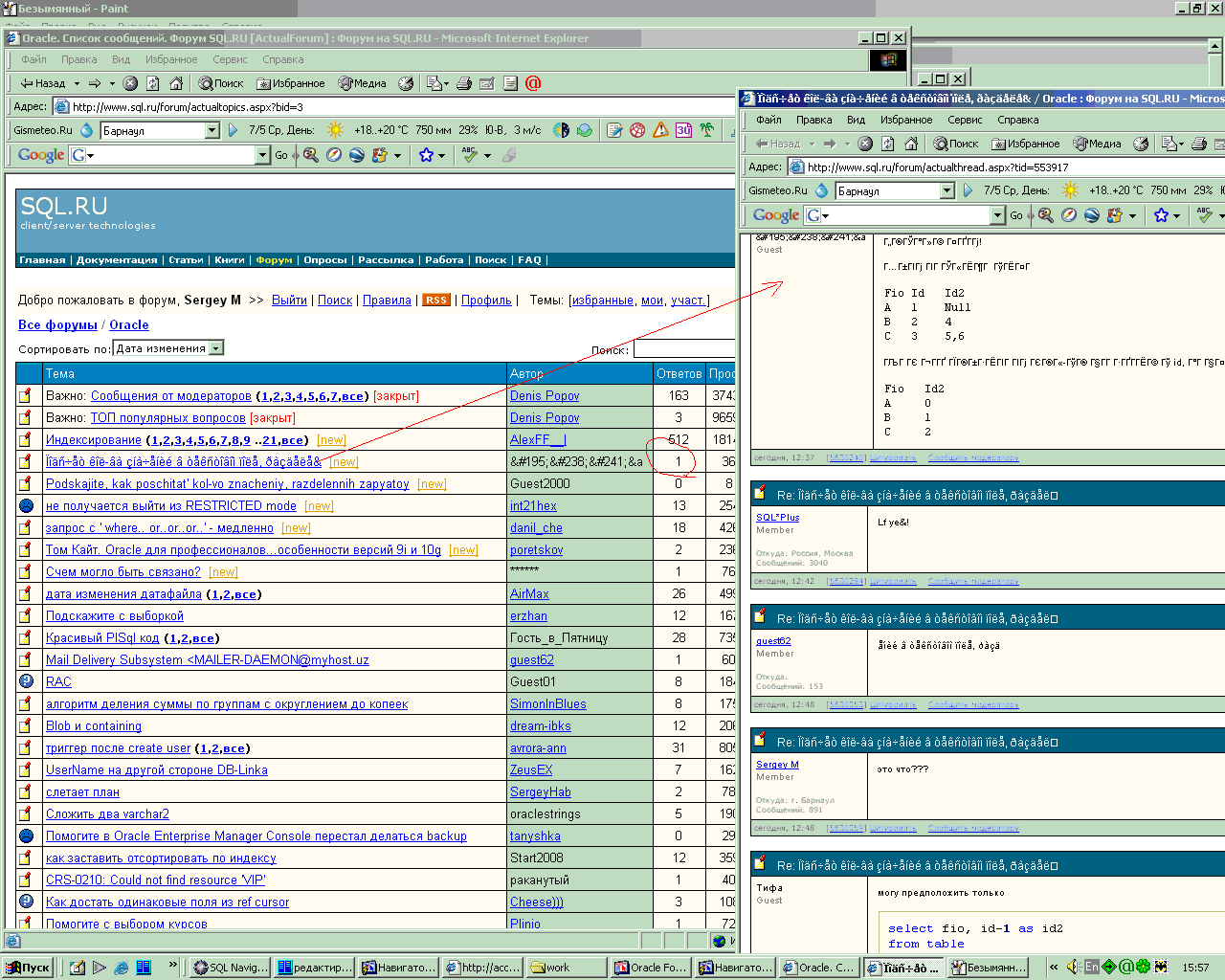Click the Print icon in the left browser toolbar
1225x980 pixels.
[x=464, y=83]
